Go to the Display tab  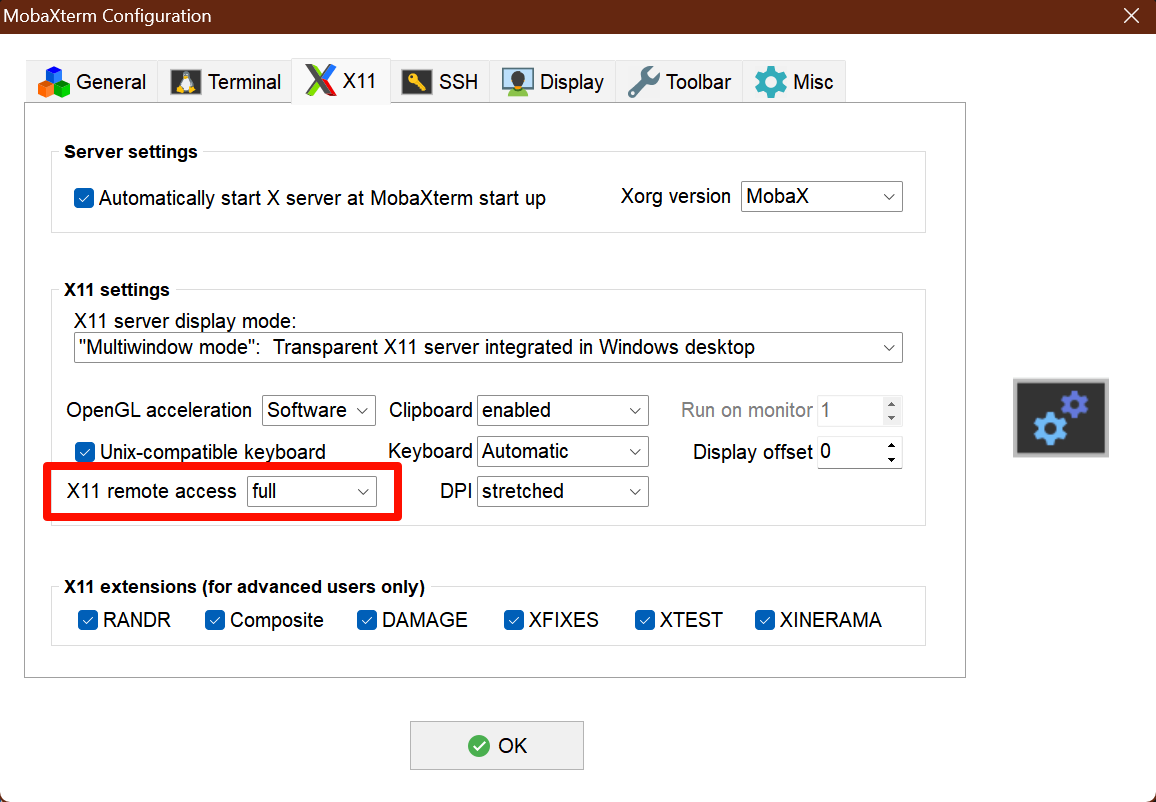click(552, 82)
